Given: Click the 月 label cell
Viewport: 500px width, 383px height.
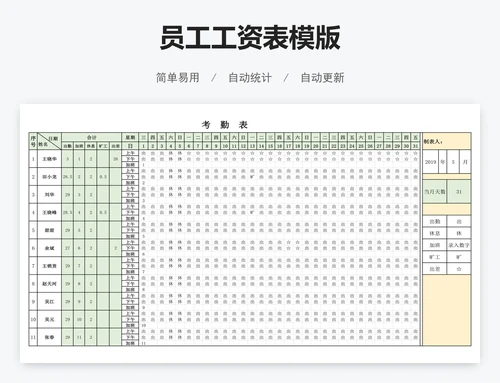Looking at the screenshot, I should (x=465, y=162).
